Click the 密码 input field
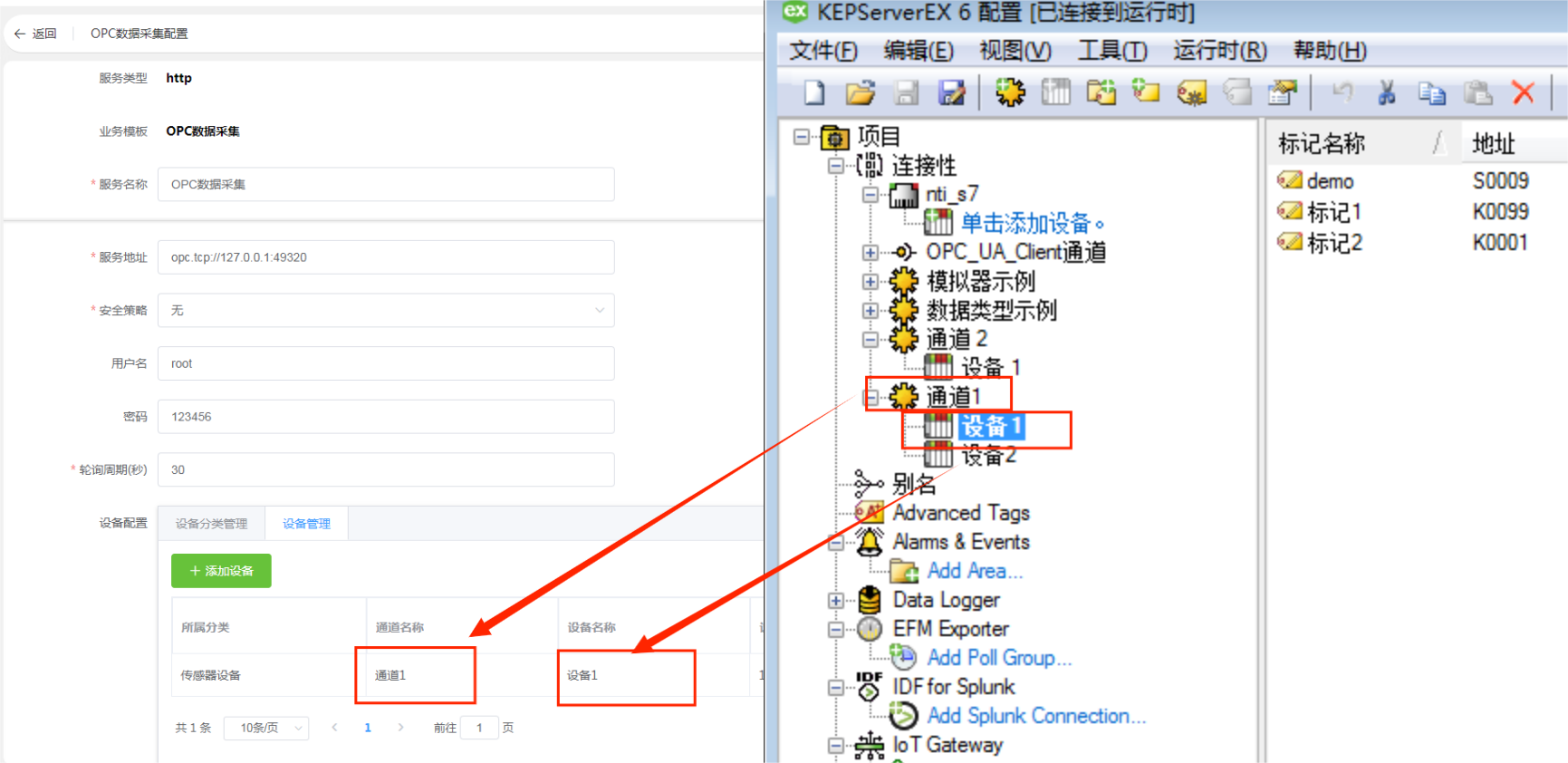1568x763 pixels. (386, 417)
